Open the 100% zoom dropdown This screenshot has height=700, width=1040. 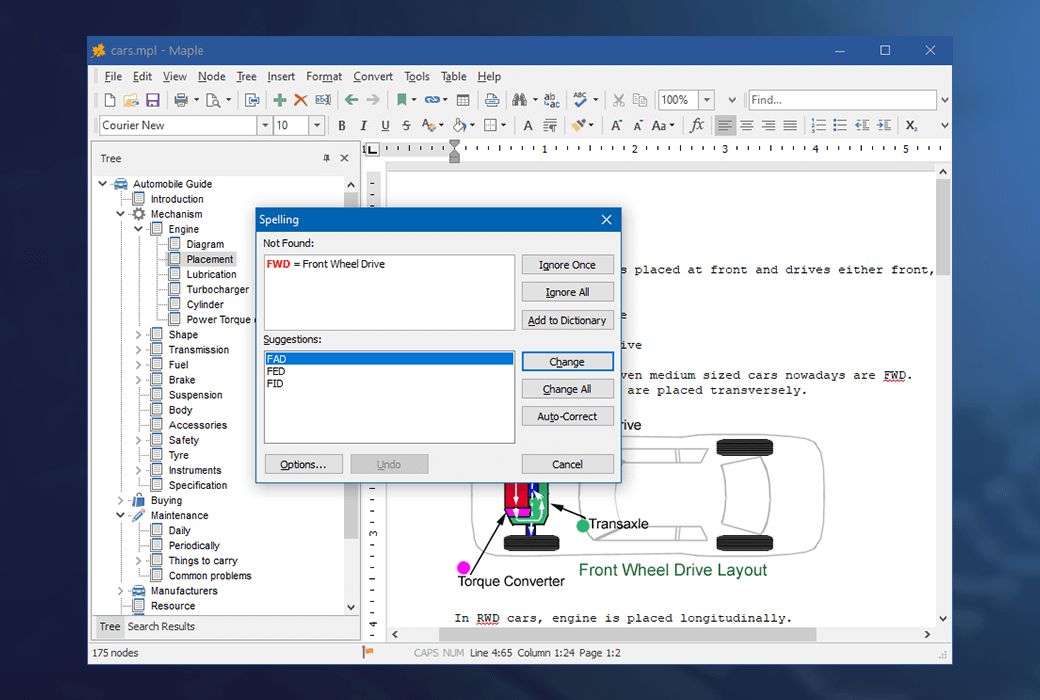tap(706, 100)
